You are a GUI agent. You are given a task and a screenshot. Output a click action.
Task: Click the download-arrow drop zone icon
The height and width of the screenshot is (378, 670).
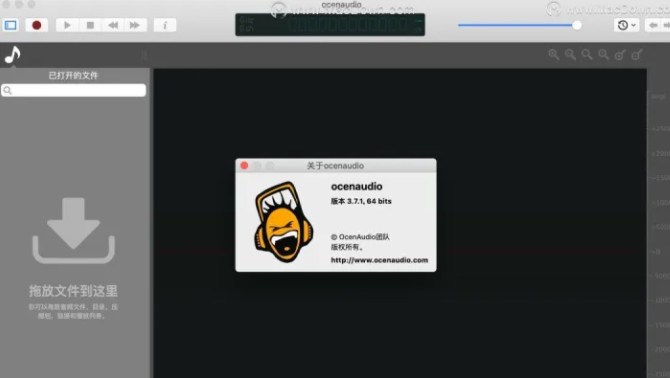(x=73, y=231)
